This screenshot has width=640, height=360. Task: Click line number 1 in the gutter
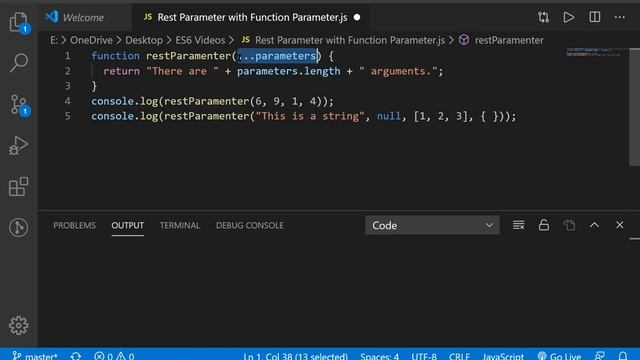tap(67, 56)
